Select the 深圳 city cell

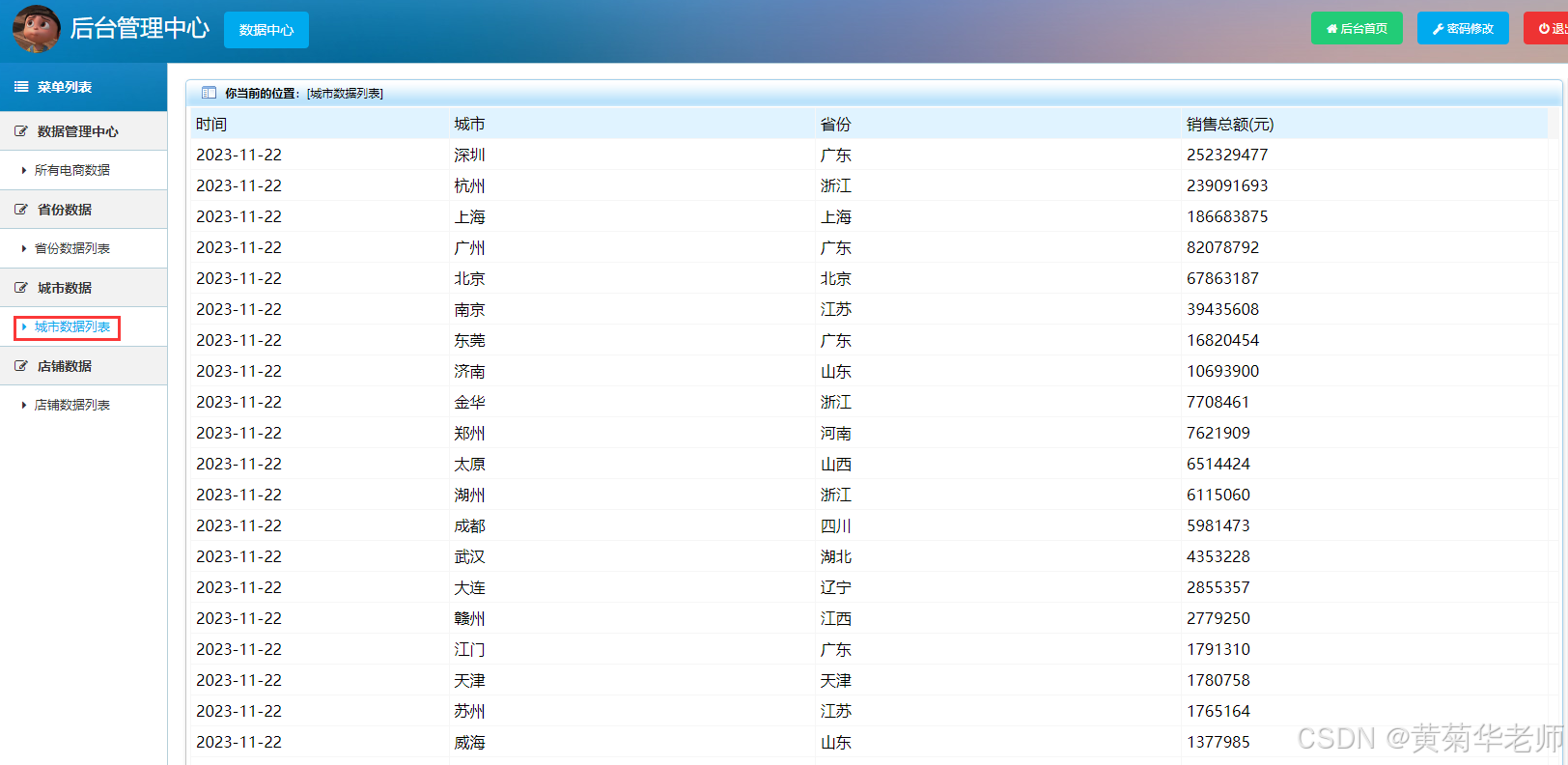[x=469, y=155]
